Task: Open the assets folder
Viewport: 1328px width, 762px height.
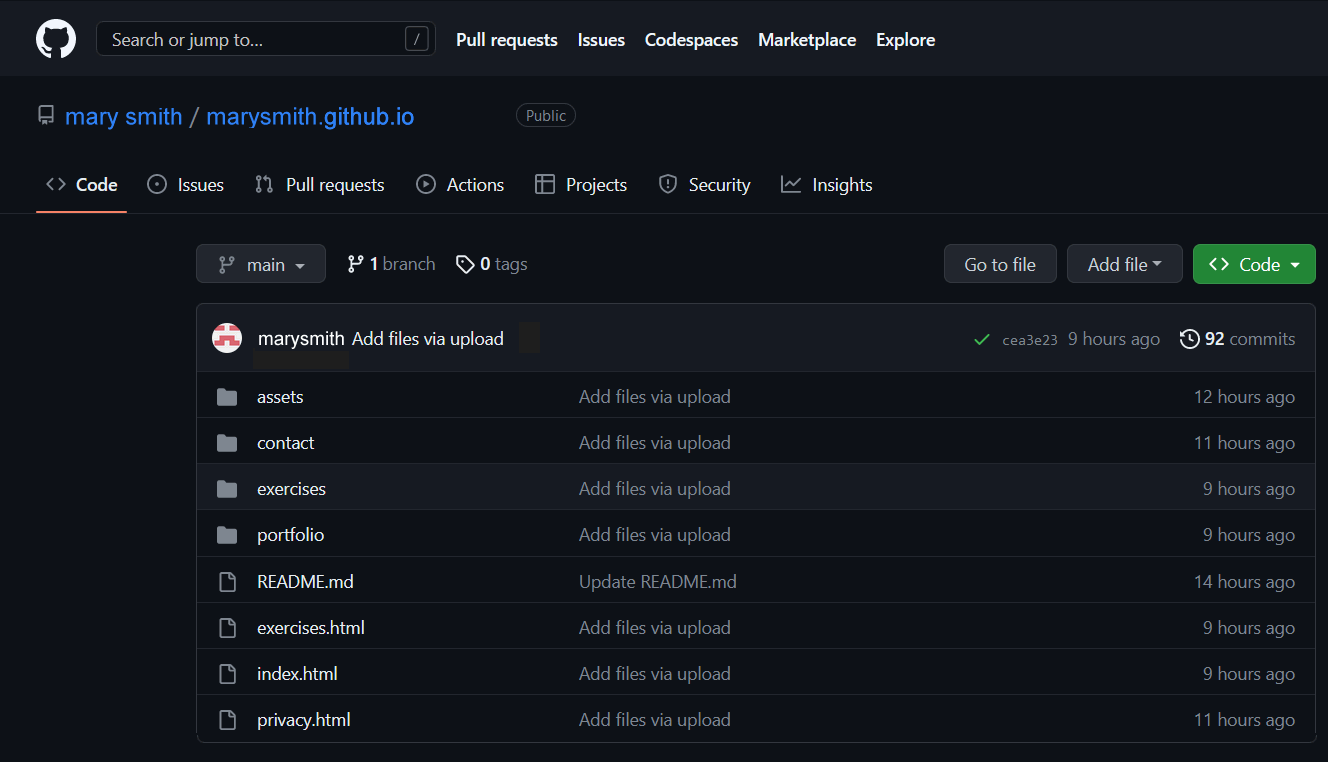Action: click(x=280, y=397)
